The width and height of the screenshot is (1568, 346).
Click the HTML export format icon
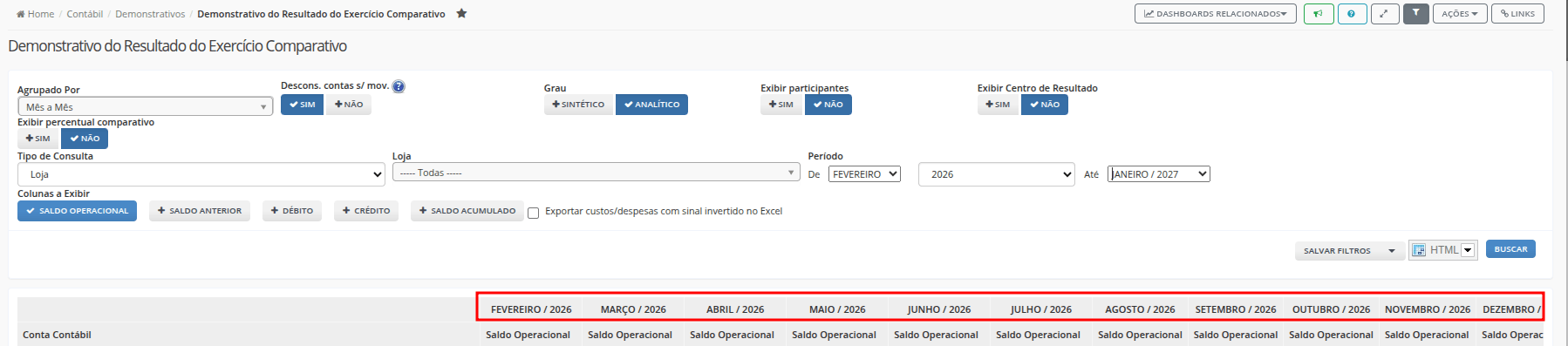pyautogui.click(x=1419, y=250)
